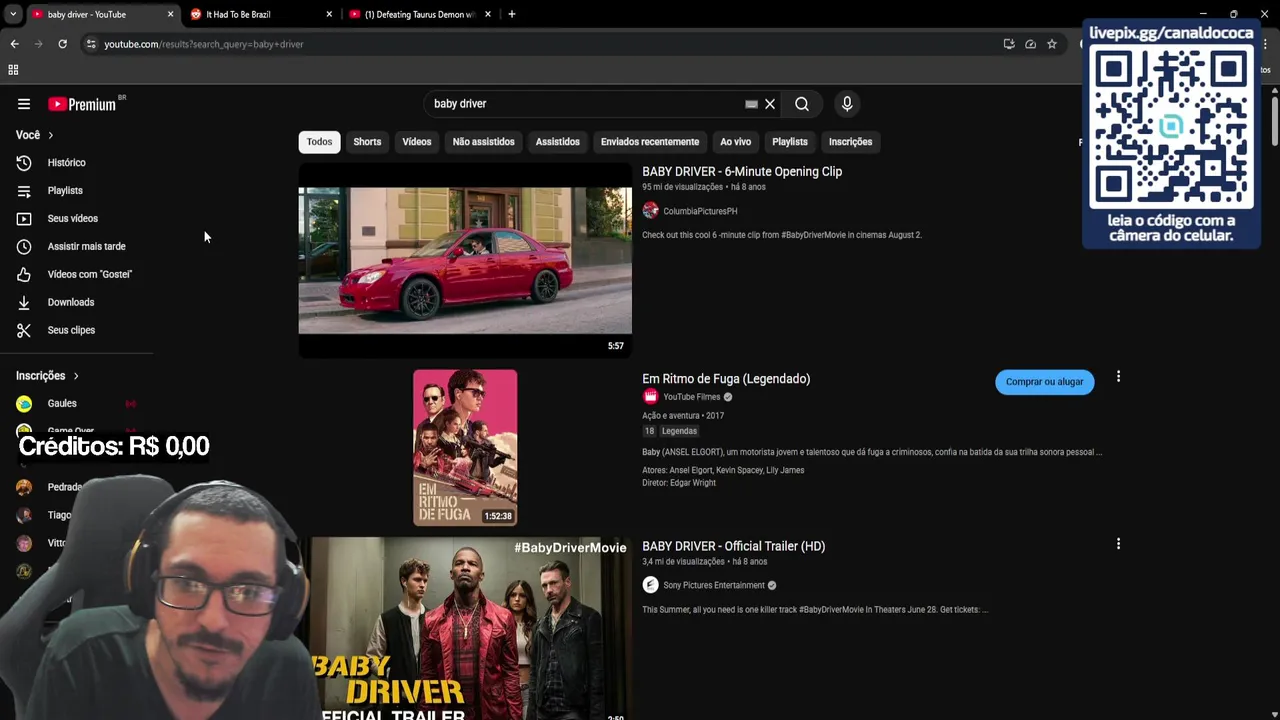Open Em Ritmo de Fuga (Legendado) title
The width and height of the screenshot is (1280, 720).
pos(726,379)
